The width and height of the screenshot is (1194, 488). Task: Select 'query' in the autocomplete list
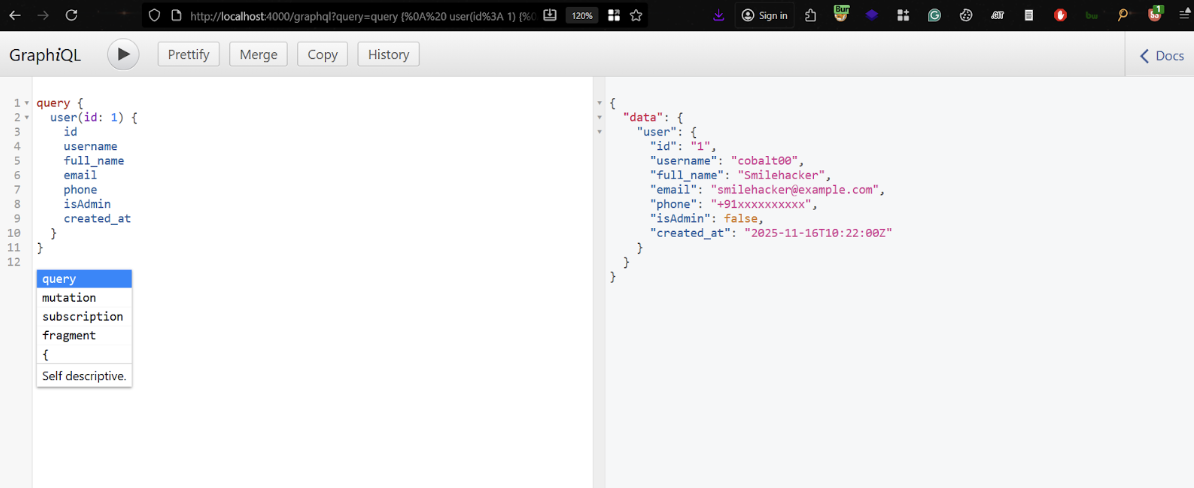(x=85, y=279)
